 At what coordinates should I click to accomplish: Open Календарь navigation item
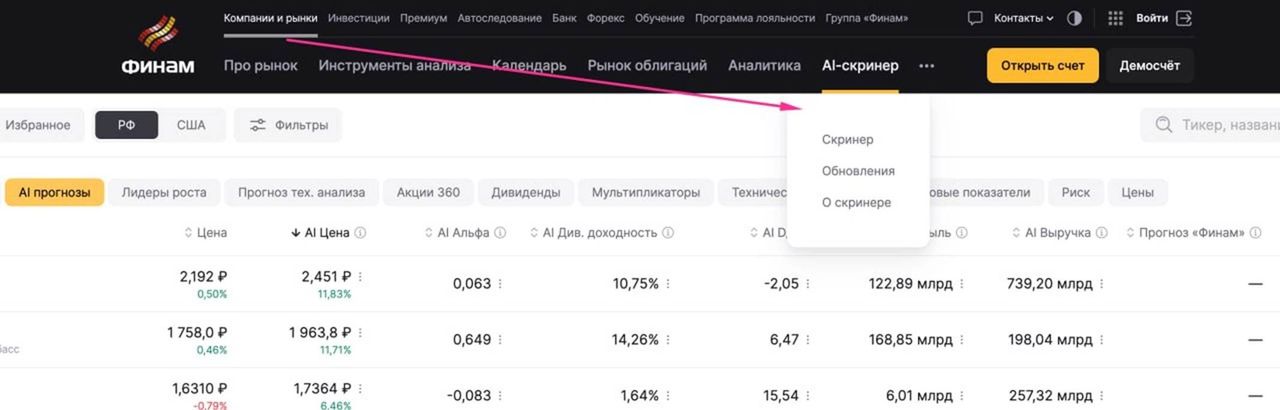(x=529, y=66)
